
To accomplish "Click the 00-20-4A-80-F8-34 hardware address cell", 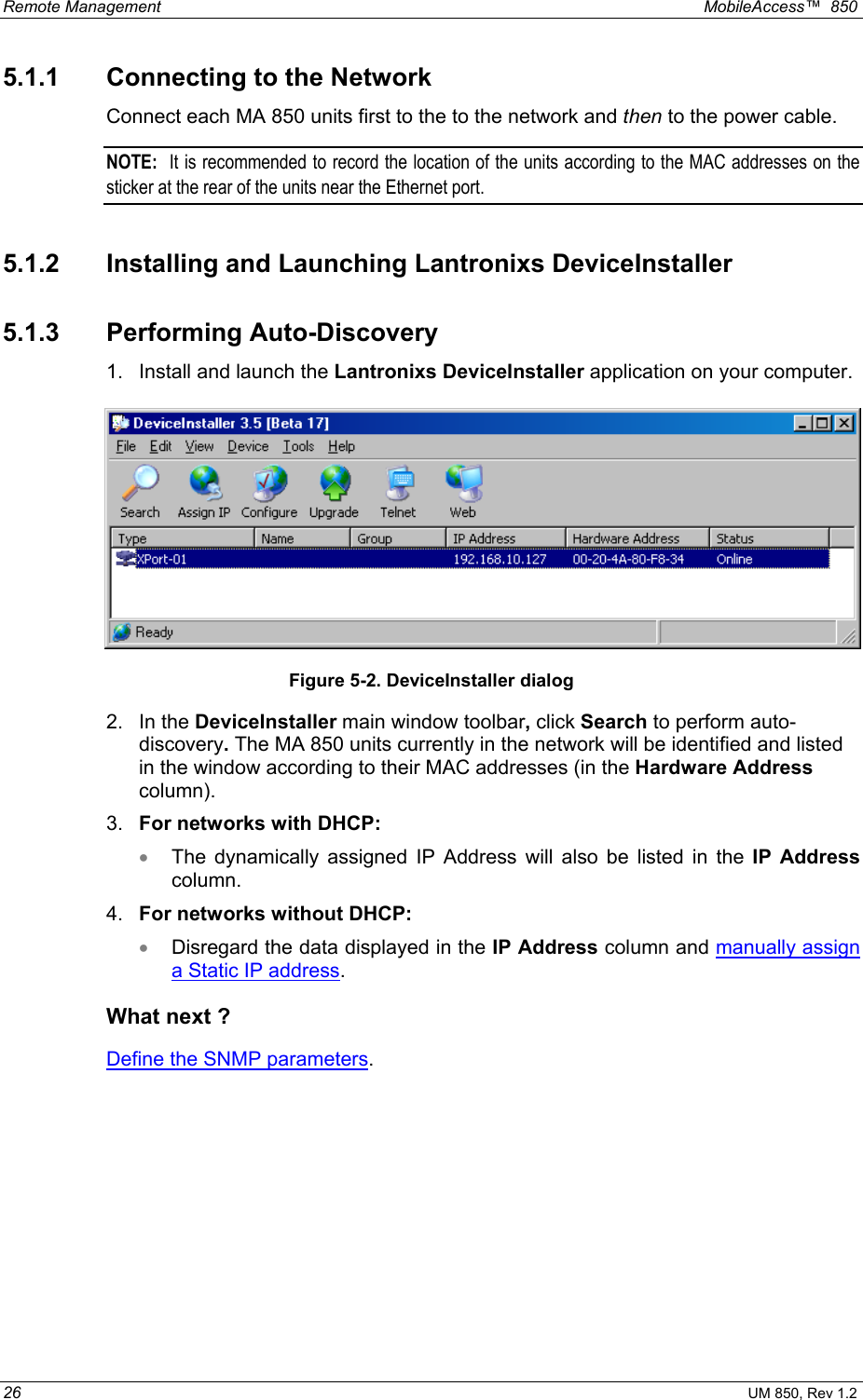I will [628, 559].
